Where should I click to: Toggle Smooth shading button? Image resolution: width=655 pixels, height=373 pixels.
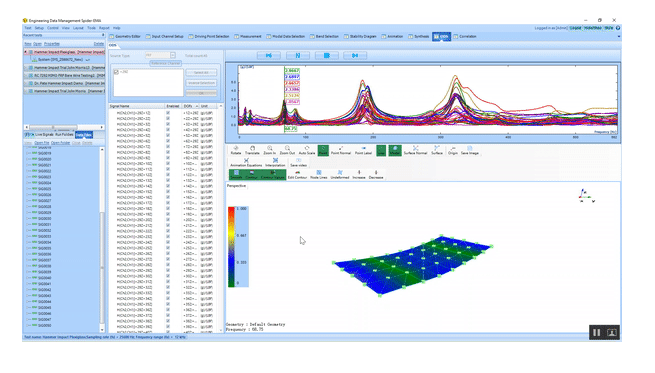point(236,175)
